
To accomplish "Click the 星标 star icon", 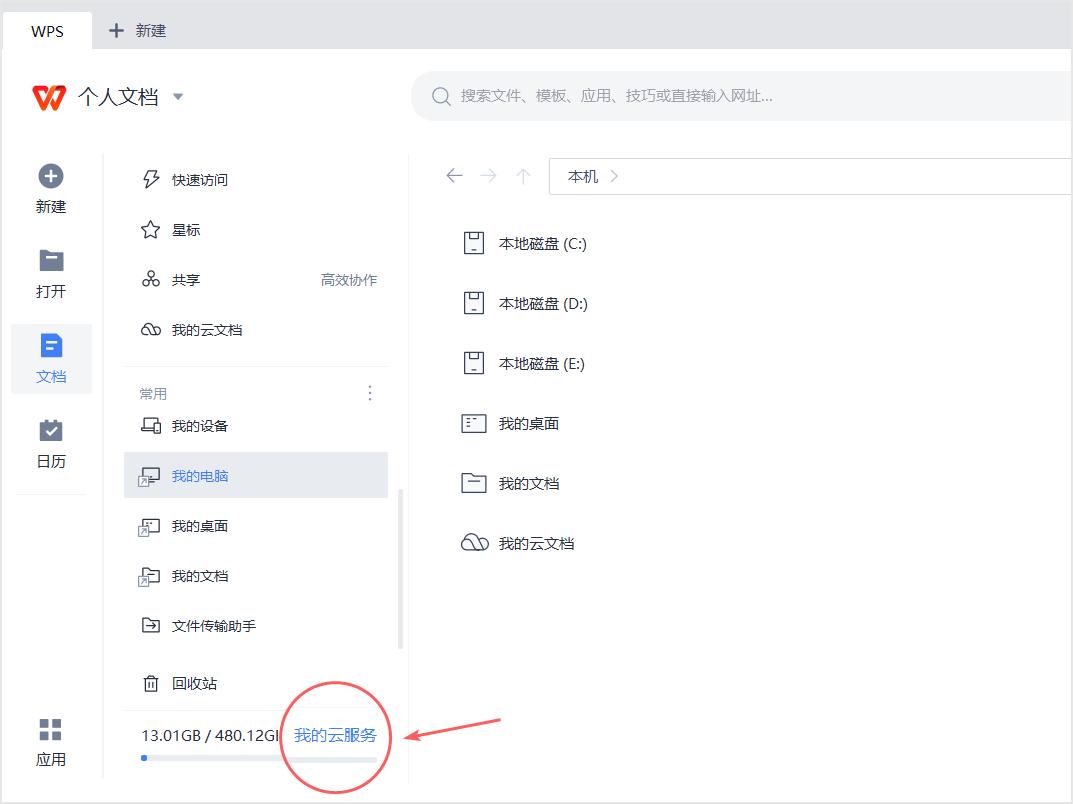I will click(151, 230).
